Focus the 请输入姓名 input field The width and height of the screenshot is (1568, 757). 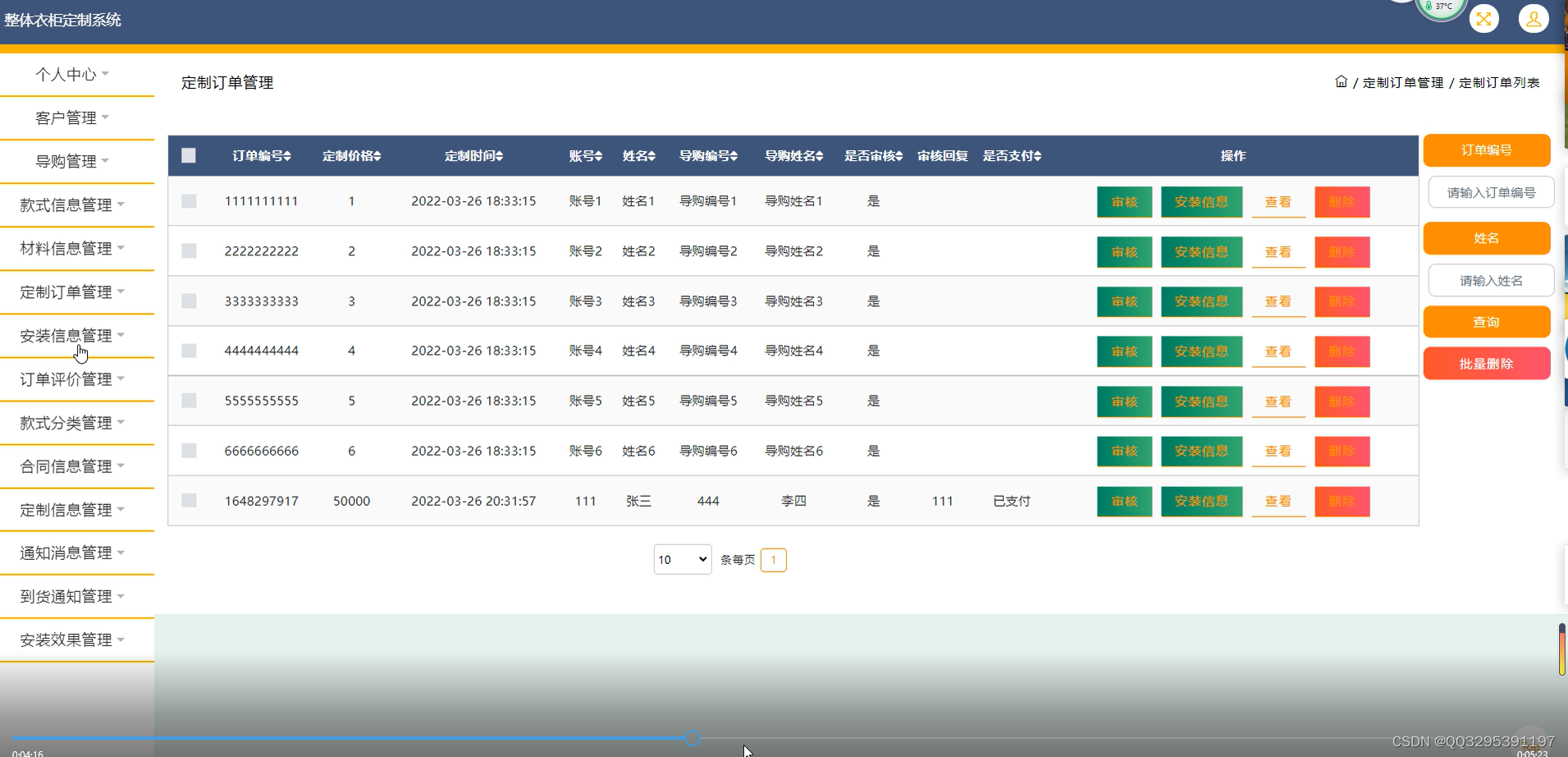point(1491,281)
